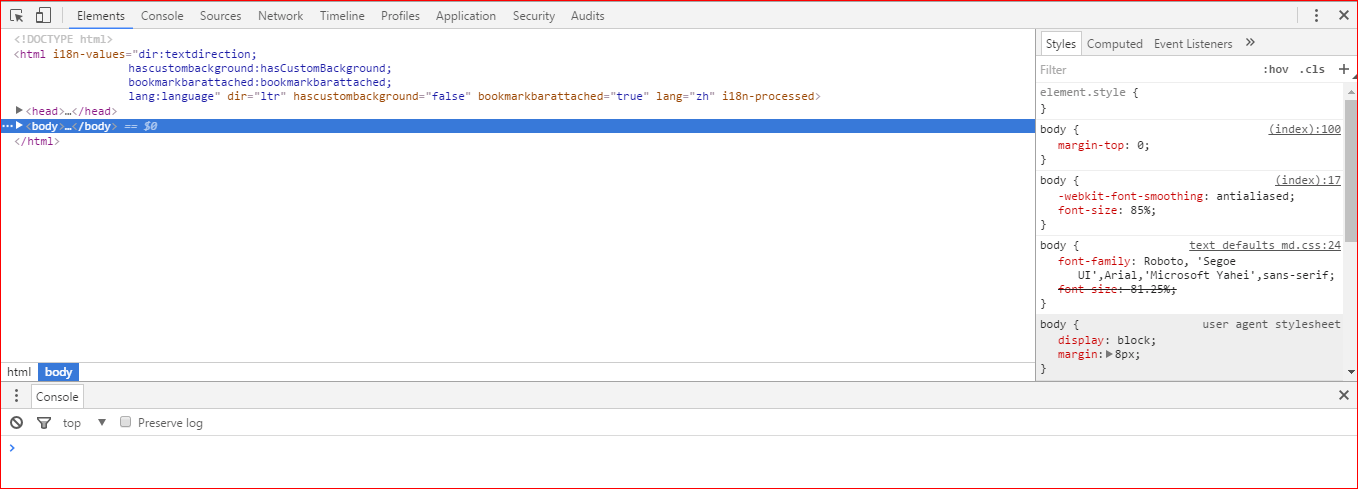This screenshot has height=489, width=1358.
Task: Open the Network tab
Action: [280, 16]
